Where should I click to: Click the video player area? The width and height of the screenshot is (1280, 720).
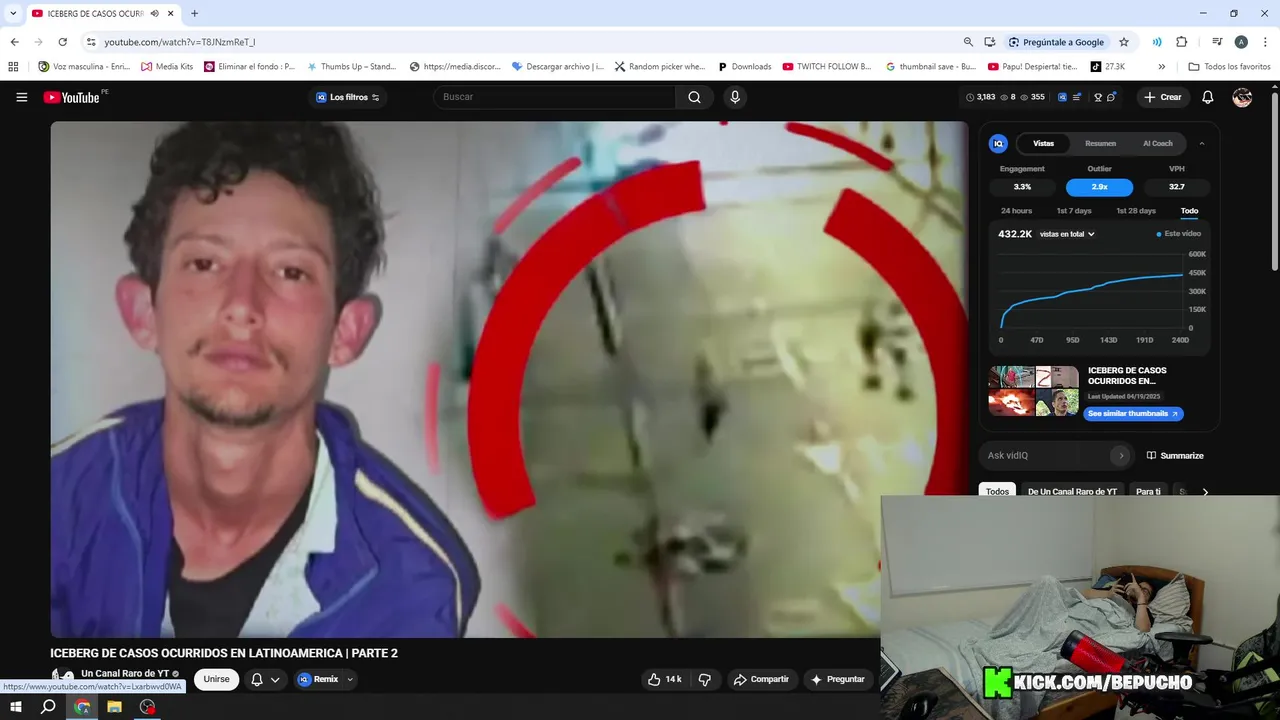point(509,379)
